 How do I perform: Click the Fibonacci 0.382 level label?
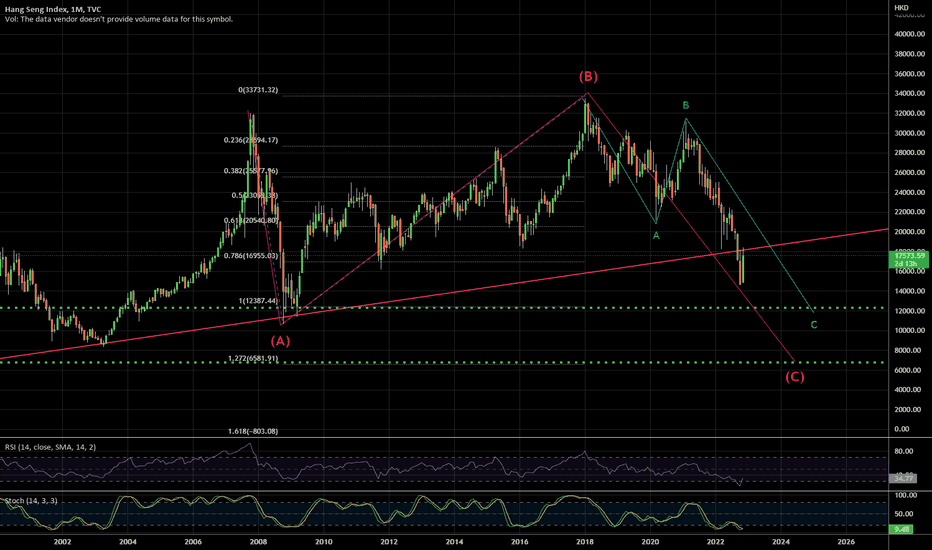(250, 171)
